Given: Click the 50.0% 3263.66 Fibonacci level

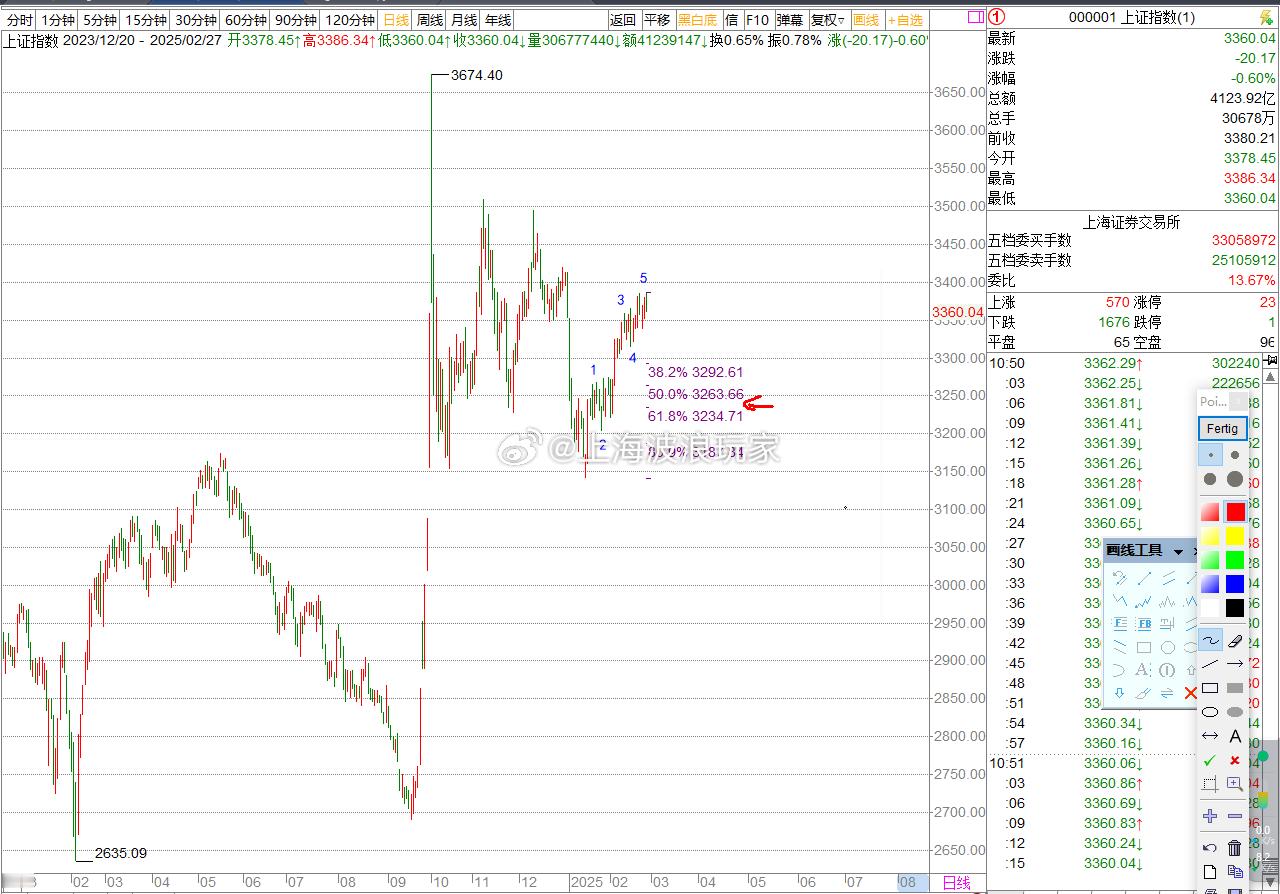Looking at the screenshot, I should coord(696,394).
